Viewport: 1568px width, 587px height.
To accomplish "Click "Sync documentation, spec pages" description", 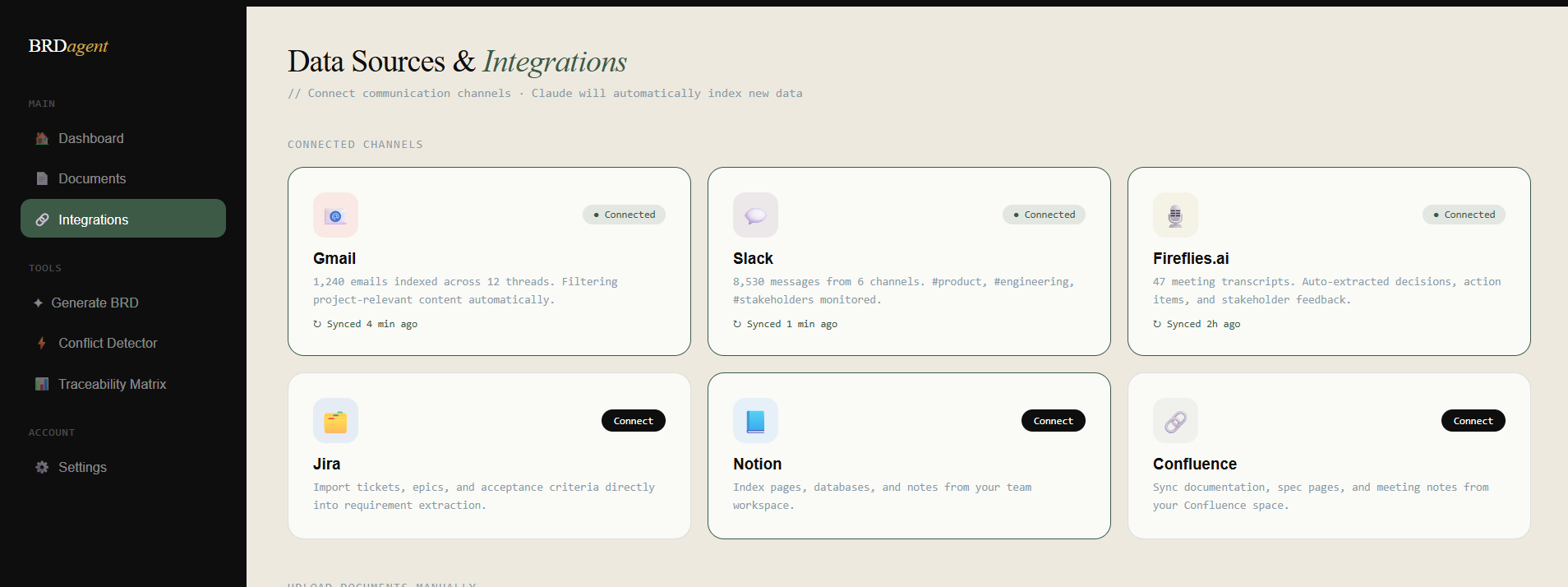I will (1321, 496).
